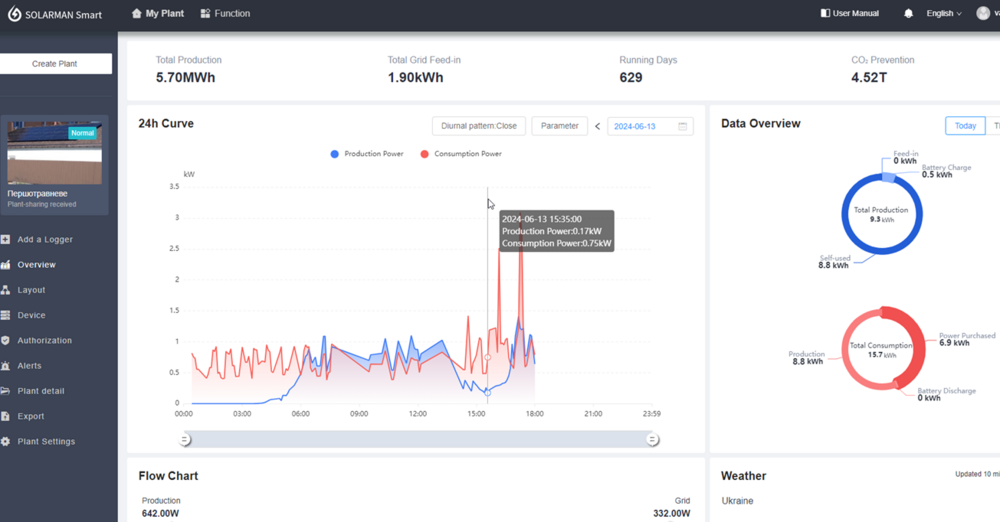Click the left handle of chart range slider

click(x=185, y=439)
